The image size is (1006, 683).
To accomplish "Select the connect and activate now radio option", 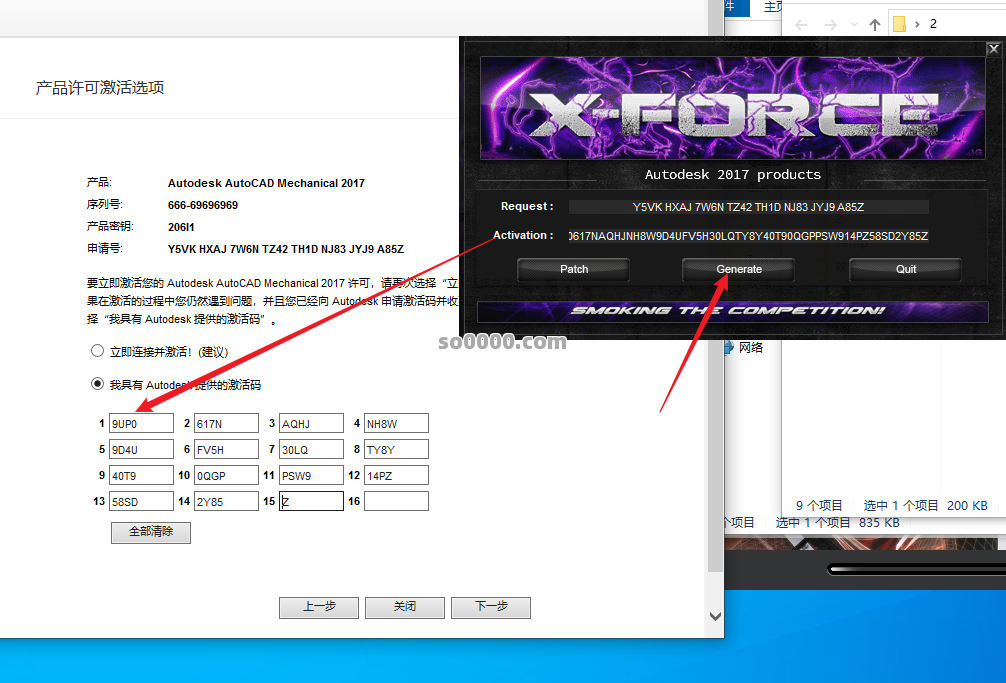I will pos(97,351).
